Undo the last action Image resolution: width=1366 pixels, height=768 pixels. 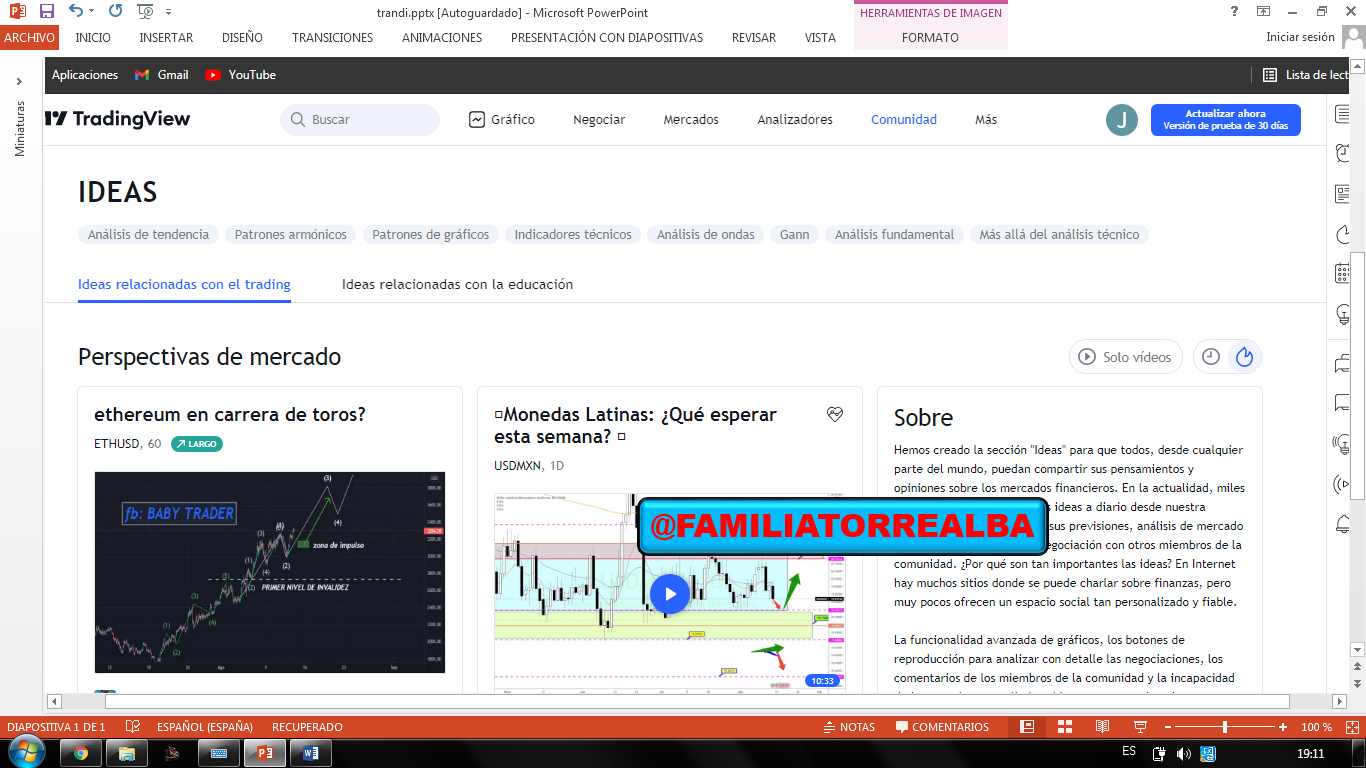(76, 12)
